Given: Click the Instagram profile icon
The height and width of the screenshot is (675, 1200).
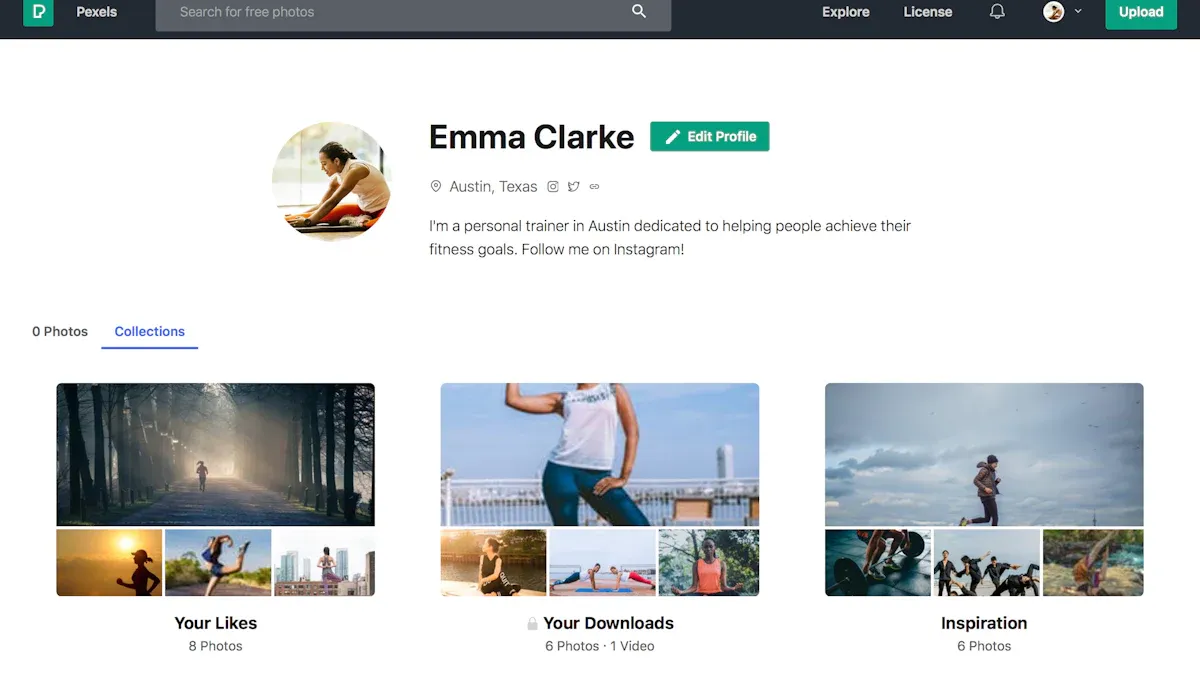Looking at the screenshot, I should (x=553, y=187).
